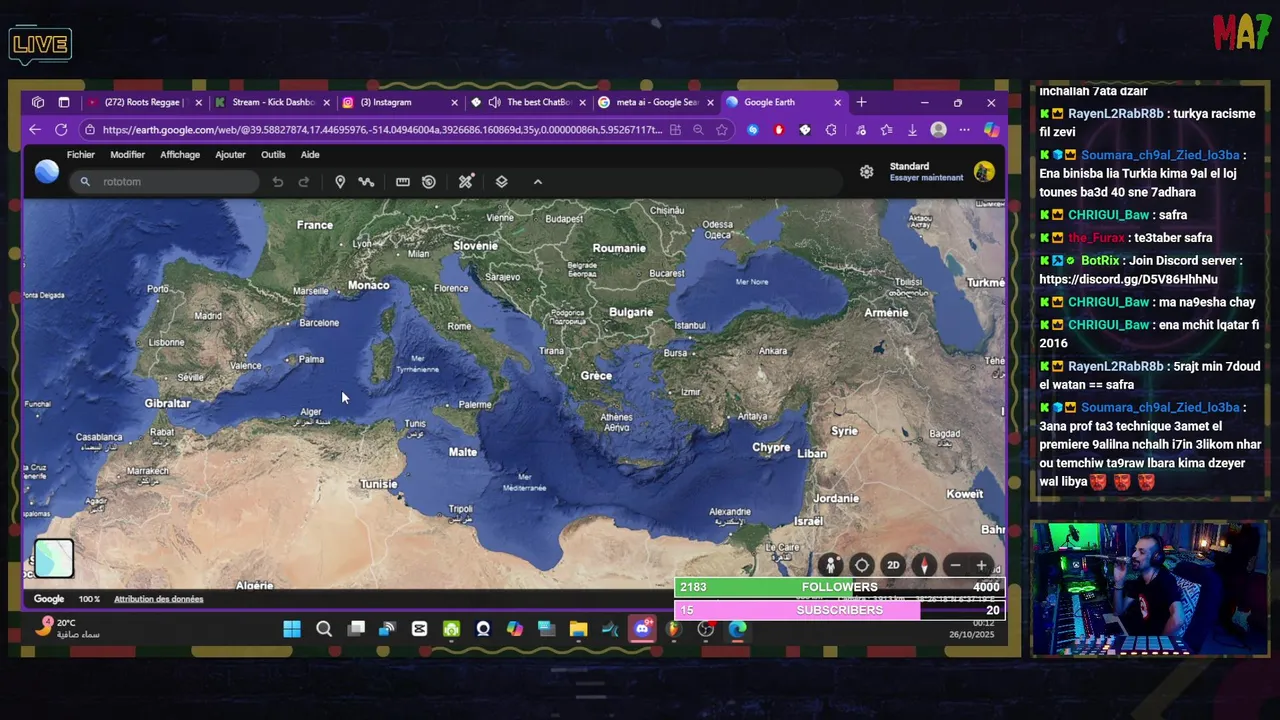Open Street View pegman

pos(830,566)
